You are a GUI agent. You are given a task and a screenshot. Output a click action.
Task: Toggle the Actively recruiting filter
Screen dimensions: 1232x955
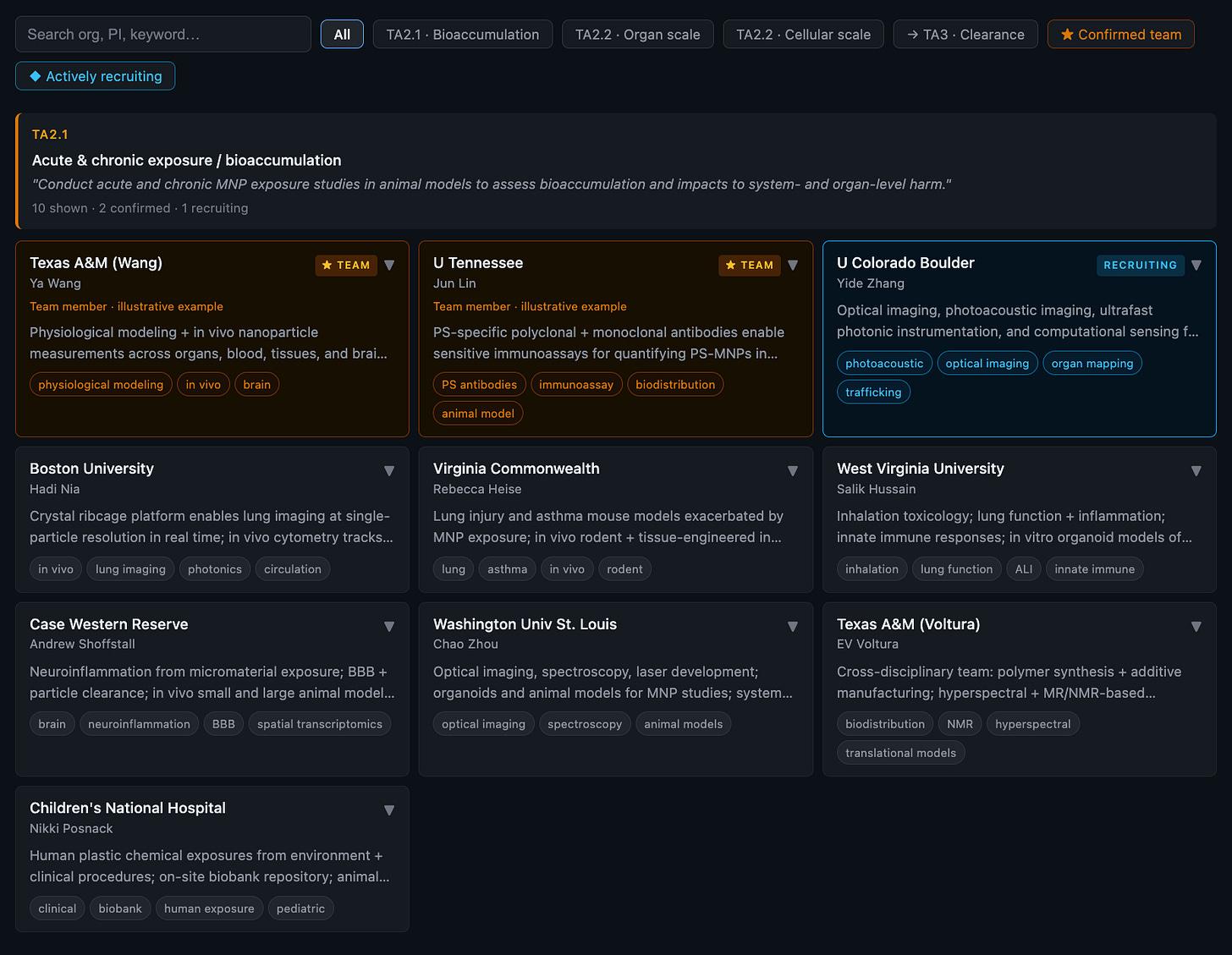tap(96, 76)
